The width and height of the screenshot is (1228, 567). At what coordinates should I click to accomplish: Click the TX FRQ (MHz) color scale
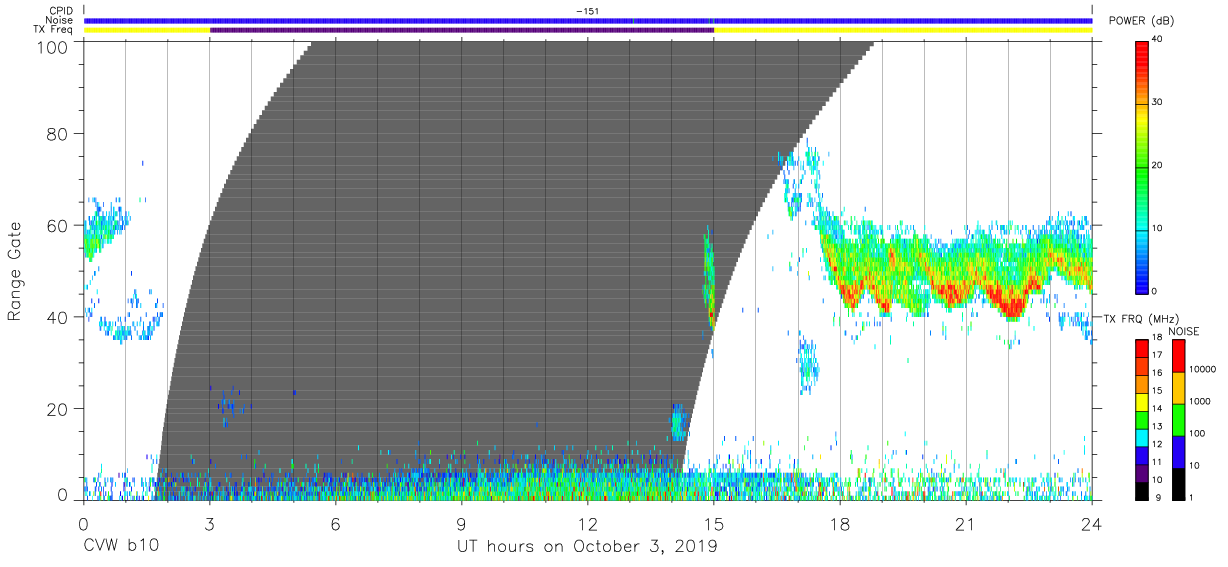[1142, 419]
